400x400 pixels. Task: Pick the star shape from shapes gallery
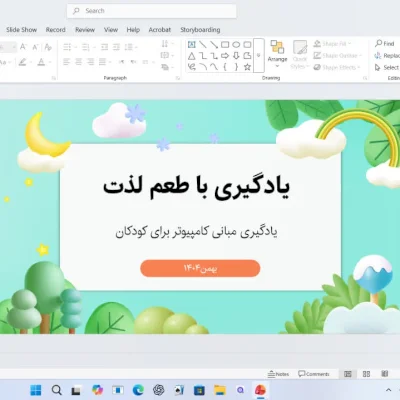coord(247,67)
